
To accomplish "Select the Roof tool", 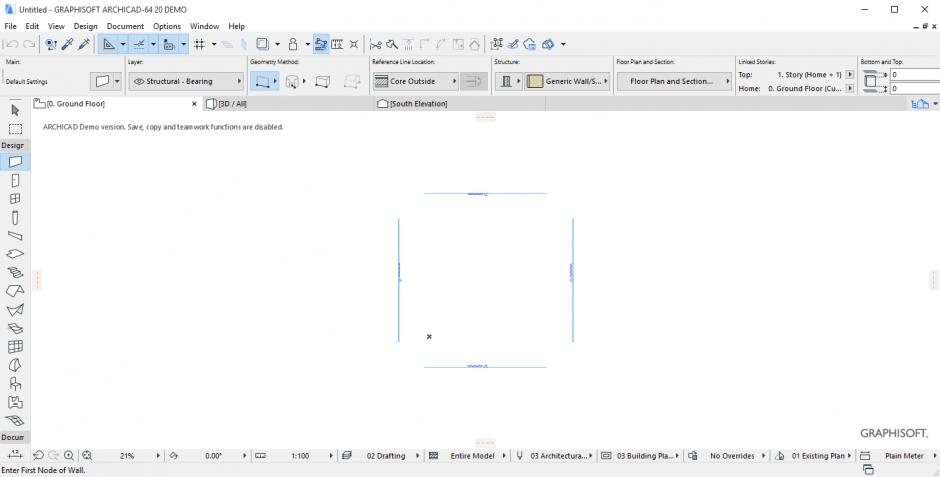I will (x=15, y=291).
